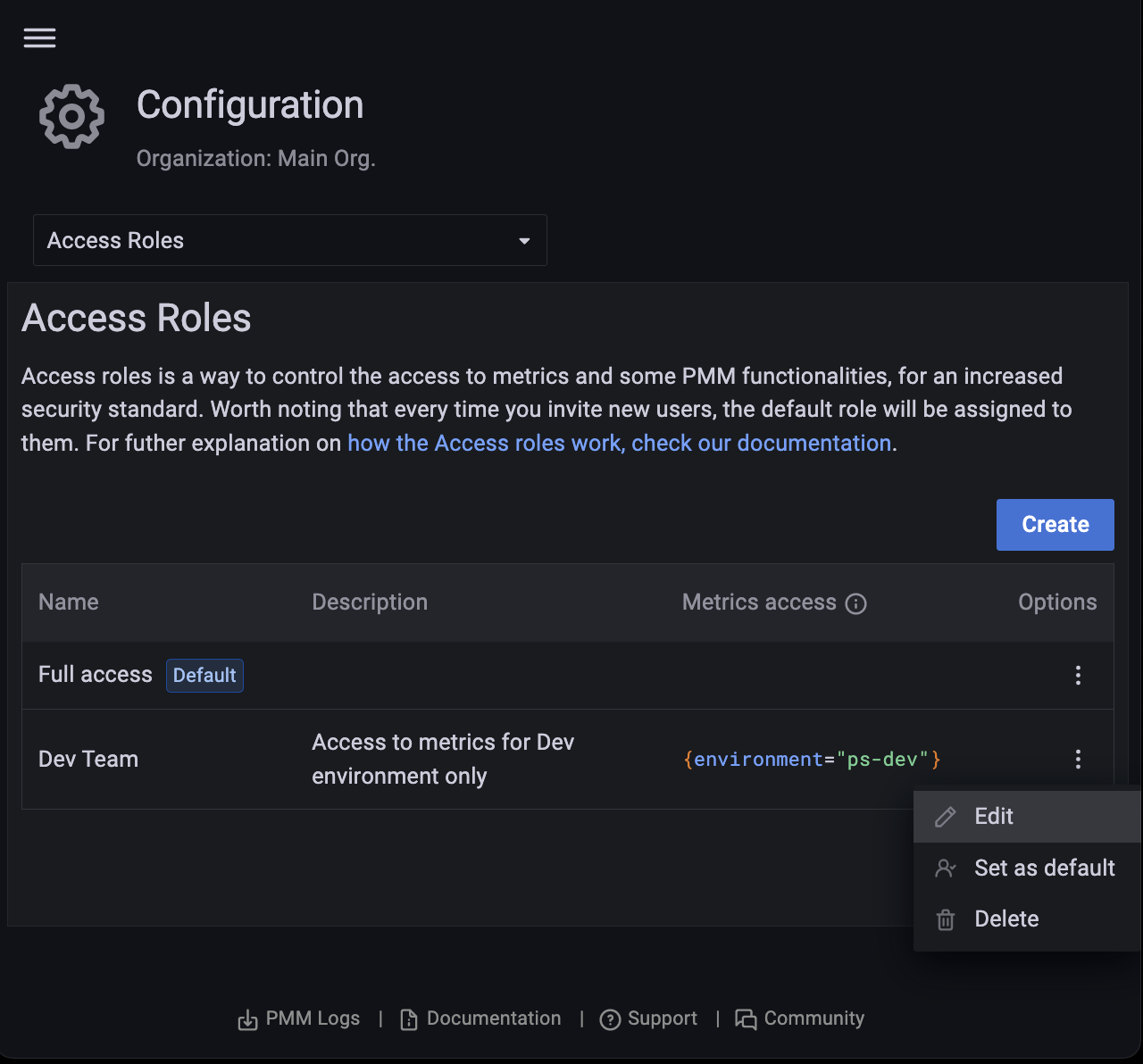The width and height of the screenshot is (1143, 1064).
Task: Toggle the Dev Team options kebab menu
Action: point(1078,760)
